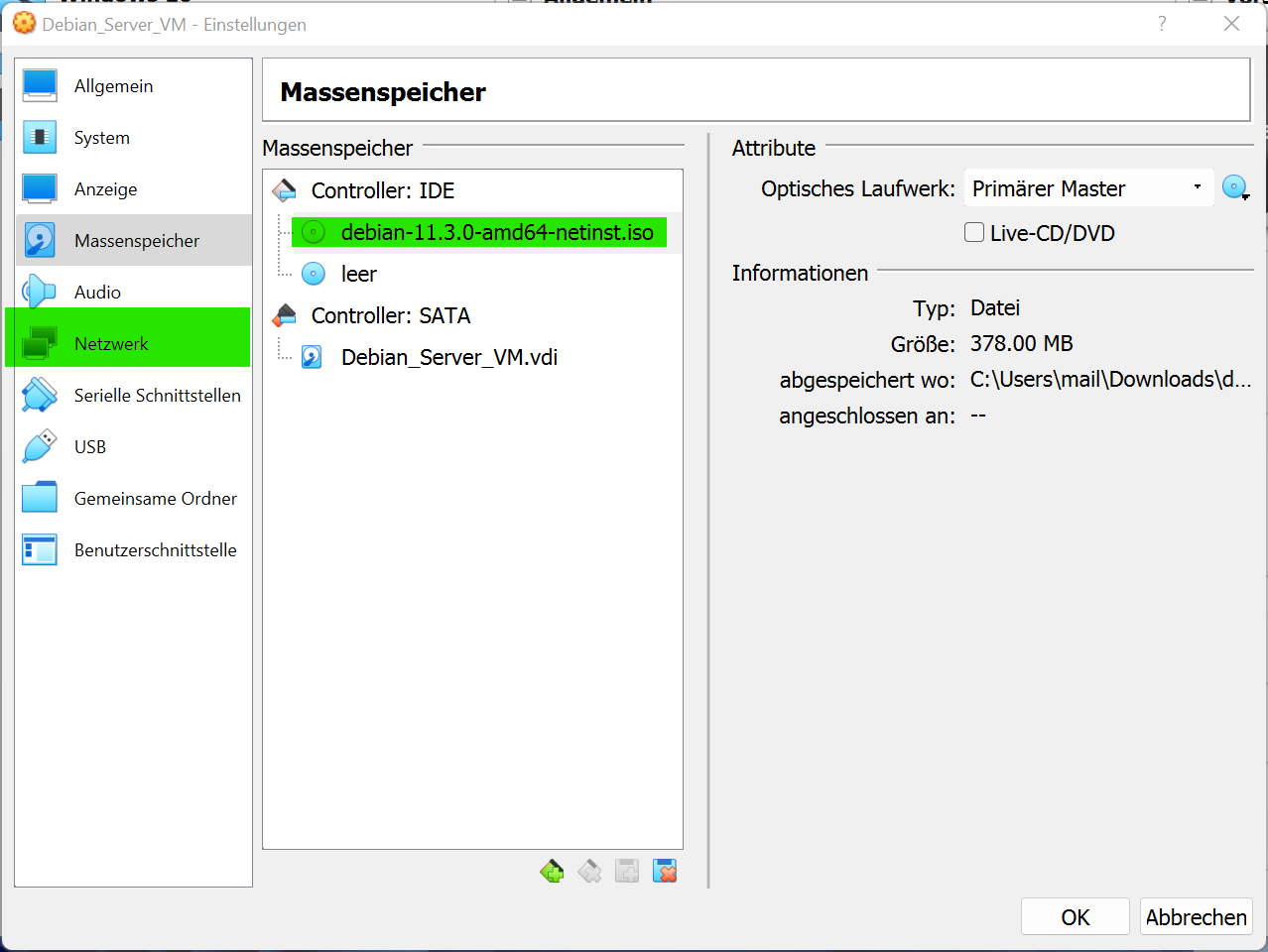Screen dimensions: 1268x952
Task: Click the OK button
Action: (1076, 917)
